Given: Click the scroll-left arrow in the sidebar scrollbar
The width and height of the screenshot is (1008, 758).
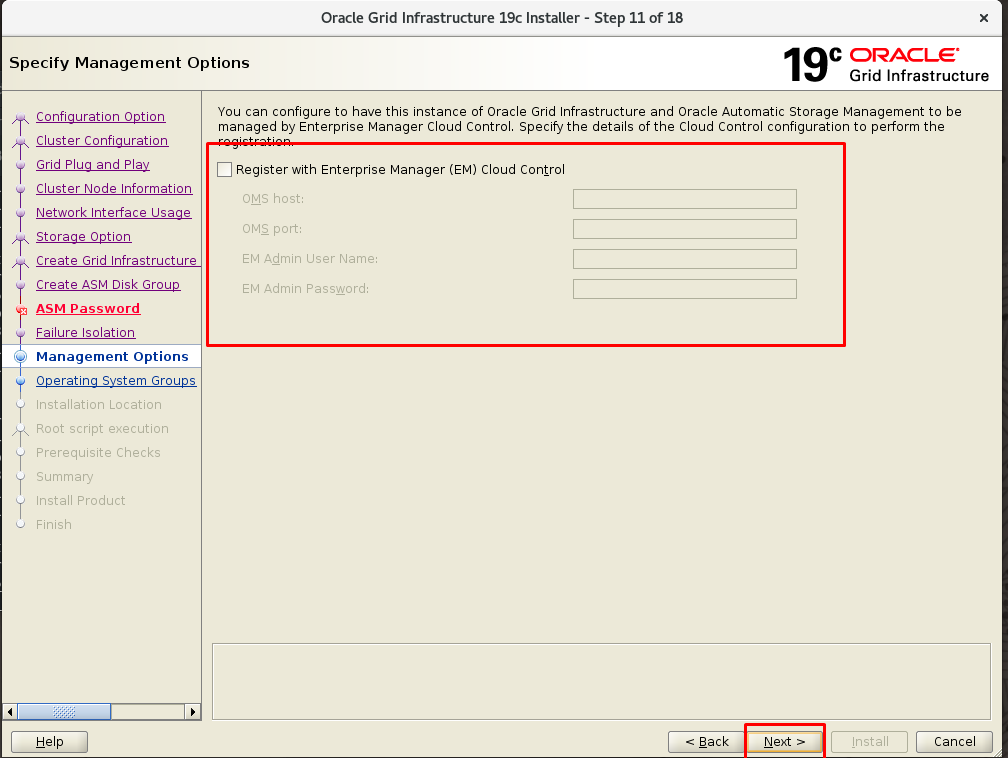Looking at the screenshot, I should 10,712.
